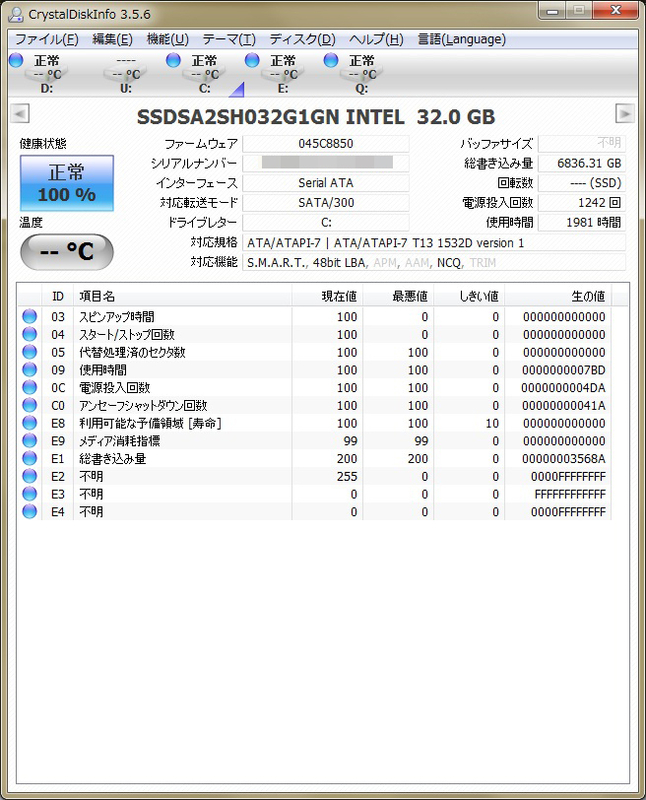
Task: Open the テーマ(T) menu
Action: pyautogui.click(x=229, y=39)
